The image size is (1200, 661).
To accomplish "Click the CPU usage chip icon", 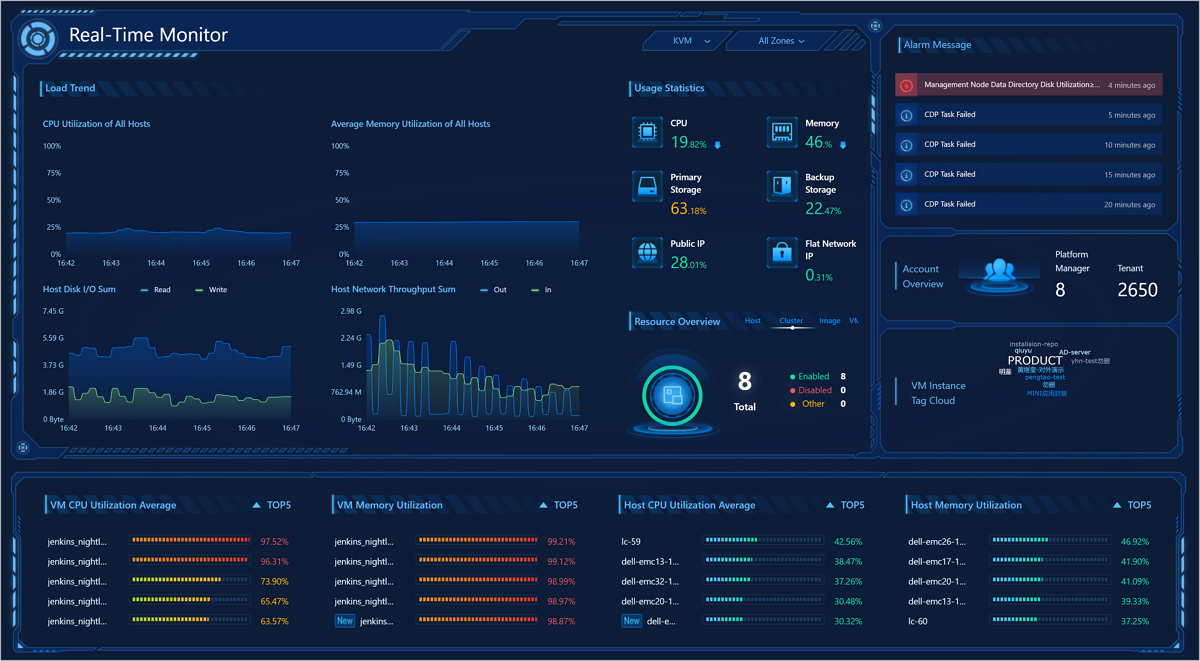I will (x=647, y=132).
